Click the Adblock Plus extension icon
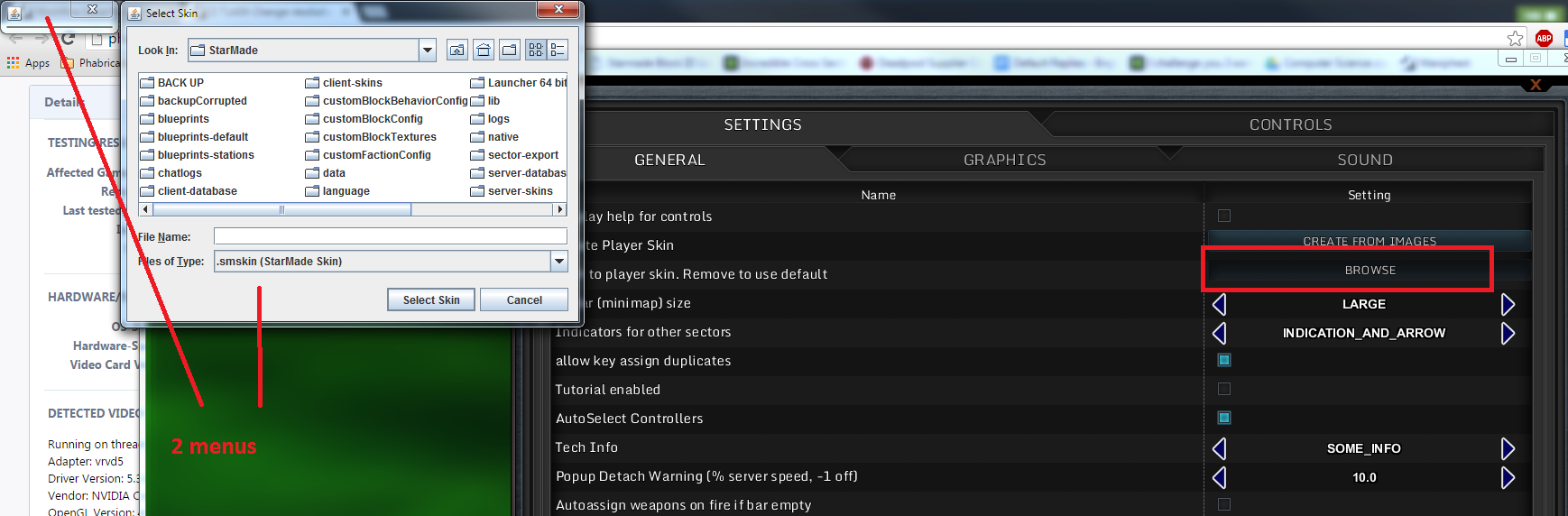 point(1544,38)
